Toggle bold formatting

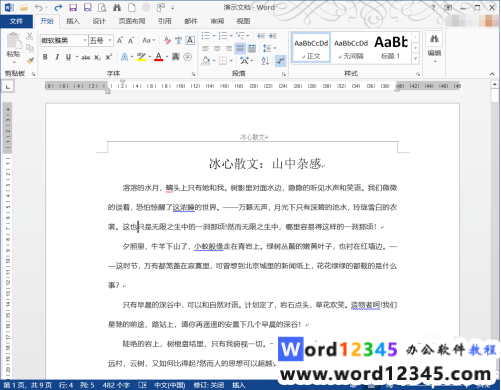point(45,57)
